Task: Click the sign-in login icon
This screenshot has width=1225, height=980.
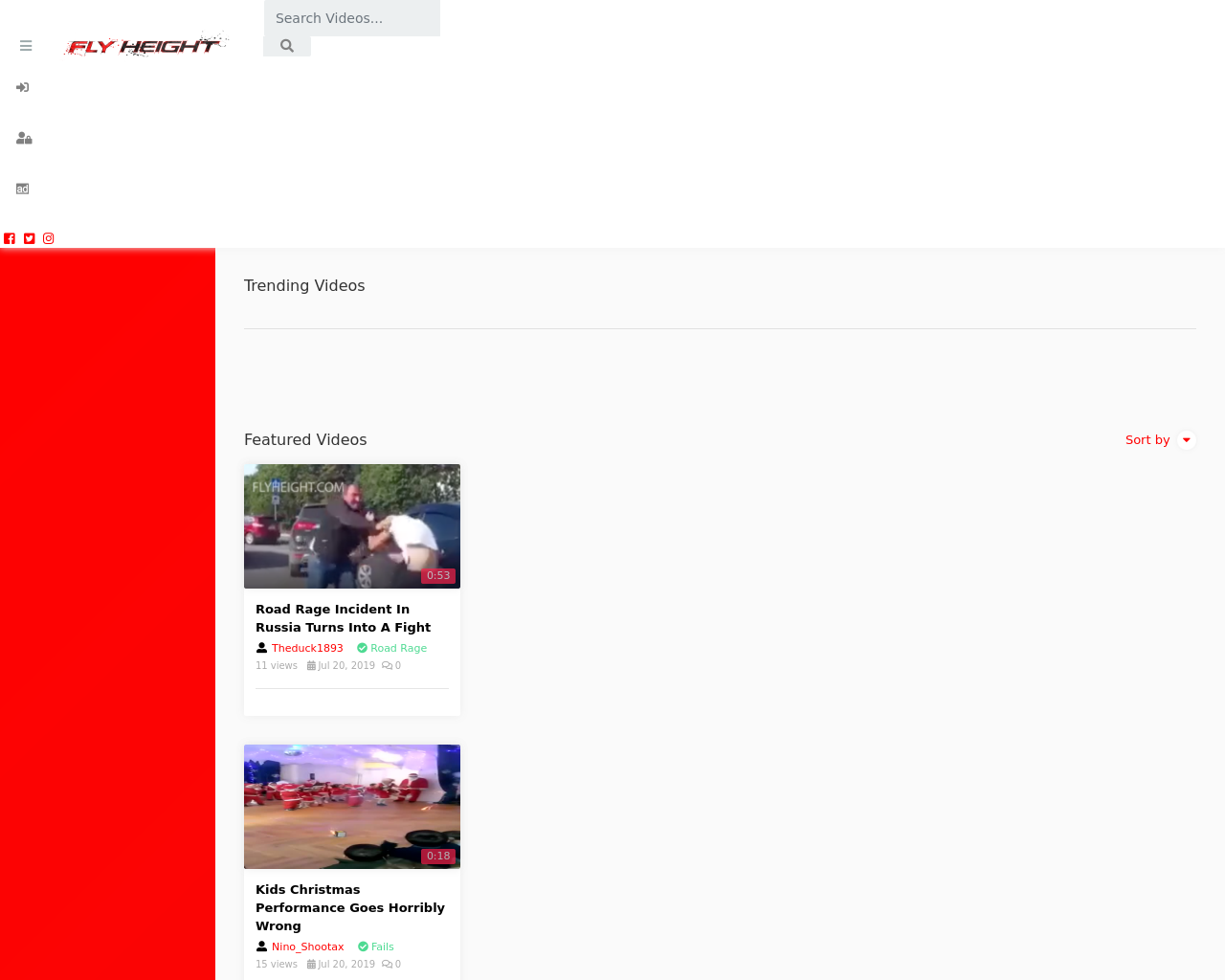Action: 21,86
